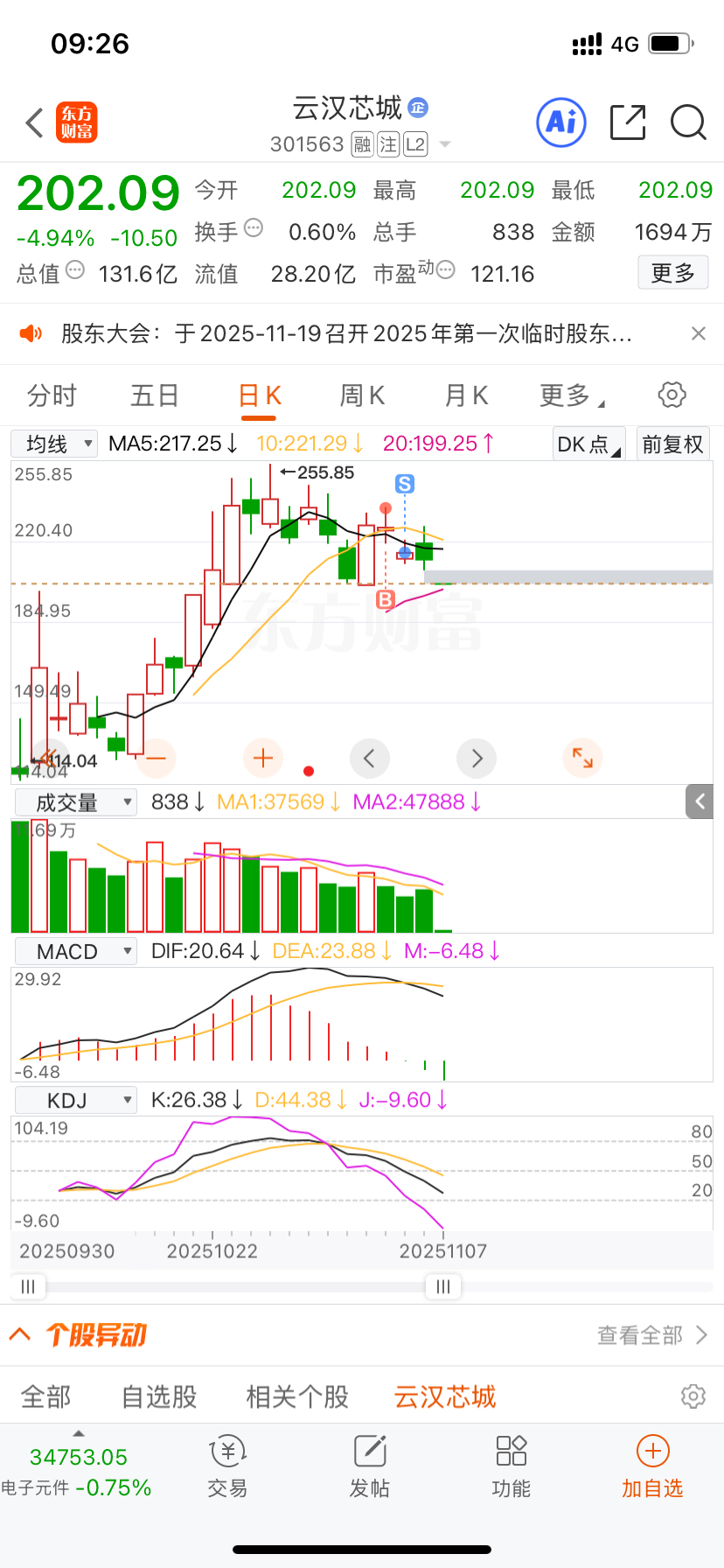Tap info icon beside 换手

click(x=254, y=228)
